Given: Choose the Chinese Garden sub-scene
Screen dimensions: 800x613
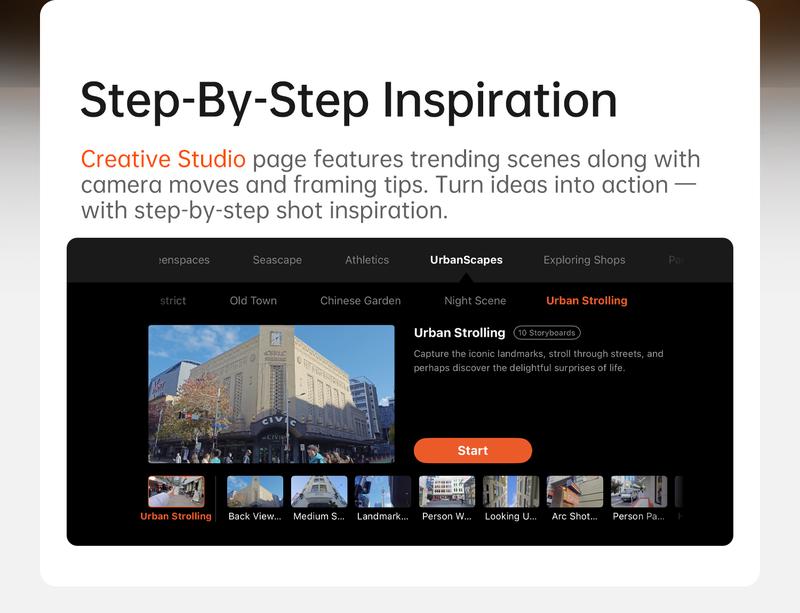Looking at the screenshot, I should click(x=360, y=301).
